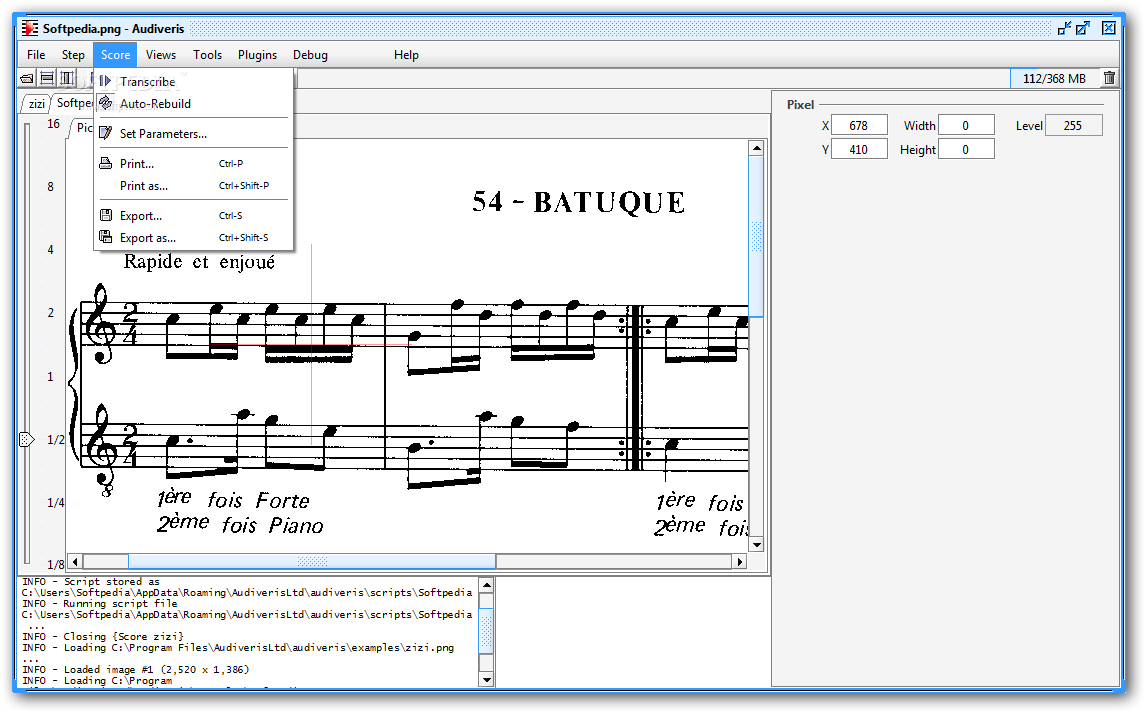The image size is (1146, 713).
Task: Click score view scroll left arrow
Action: point(75,562)
